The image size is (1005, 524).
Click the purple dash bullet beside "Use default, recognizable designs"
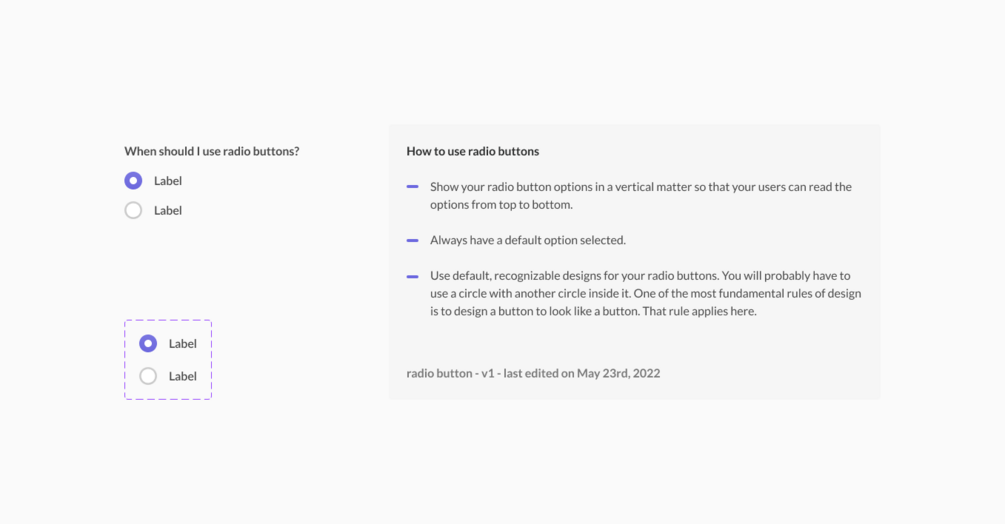pos(412,276)
